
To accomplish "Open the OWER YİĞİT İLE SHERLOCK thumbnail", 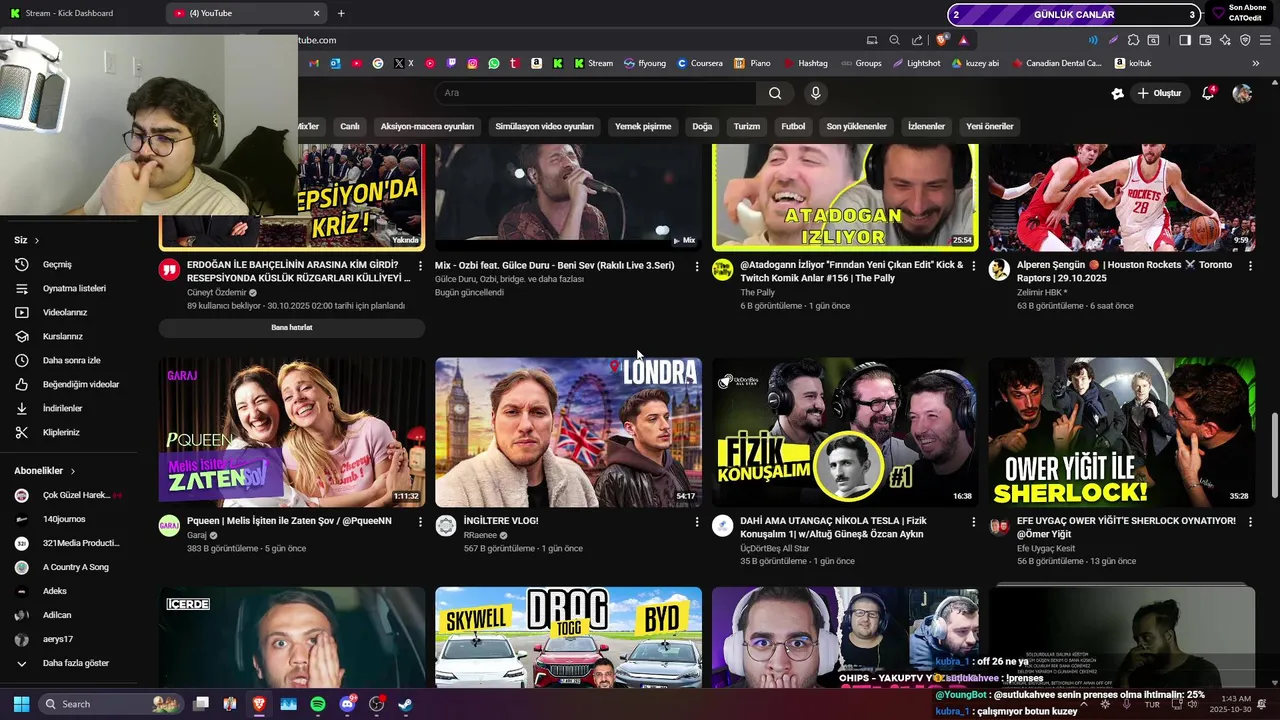I will 1122,432.
